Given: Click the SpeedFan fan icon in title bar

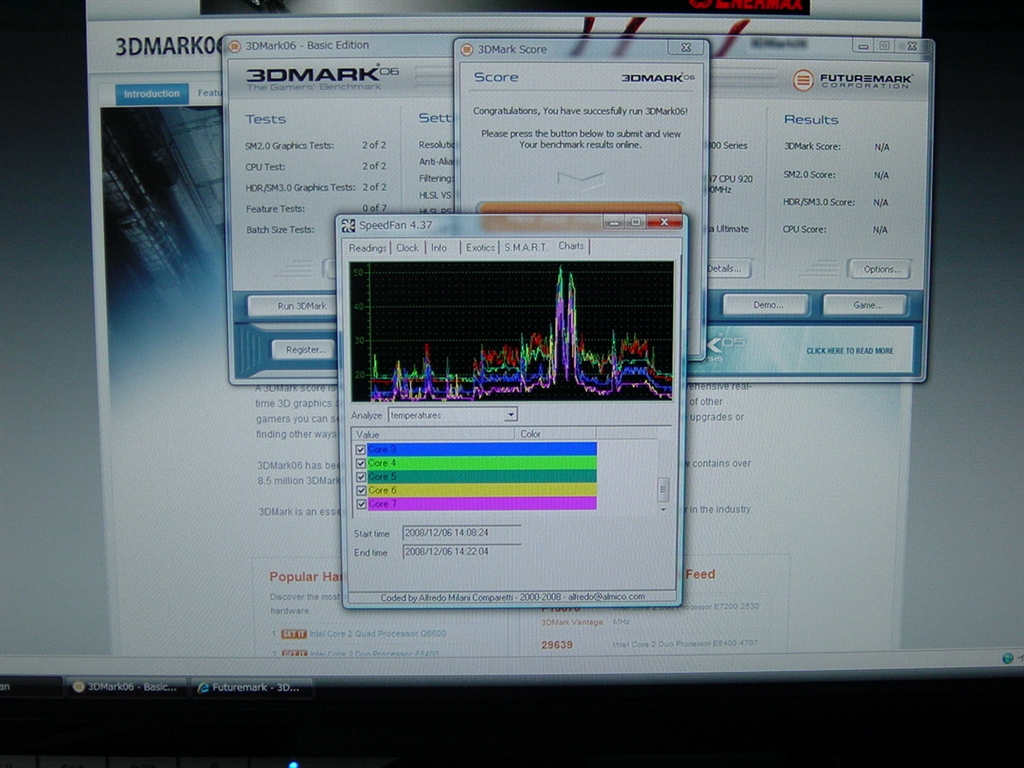Looking at the screenshot, I should click(349, 225).
